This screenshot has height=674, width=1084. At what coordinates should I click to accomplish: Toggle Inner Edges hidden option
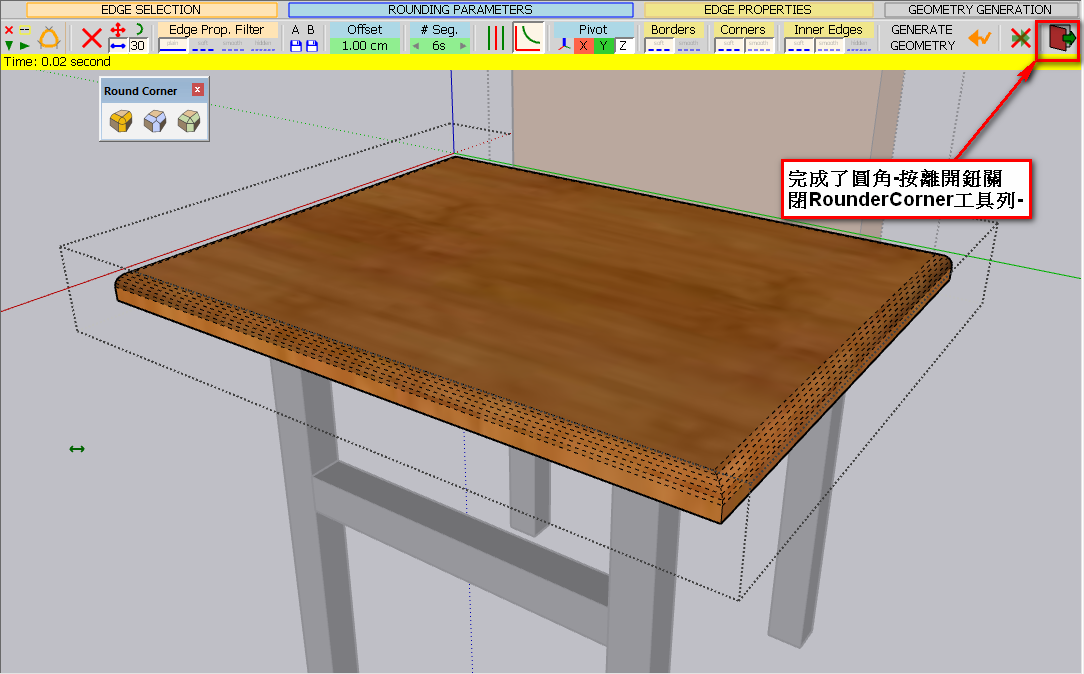click(859, 46)
